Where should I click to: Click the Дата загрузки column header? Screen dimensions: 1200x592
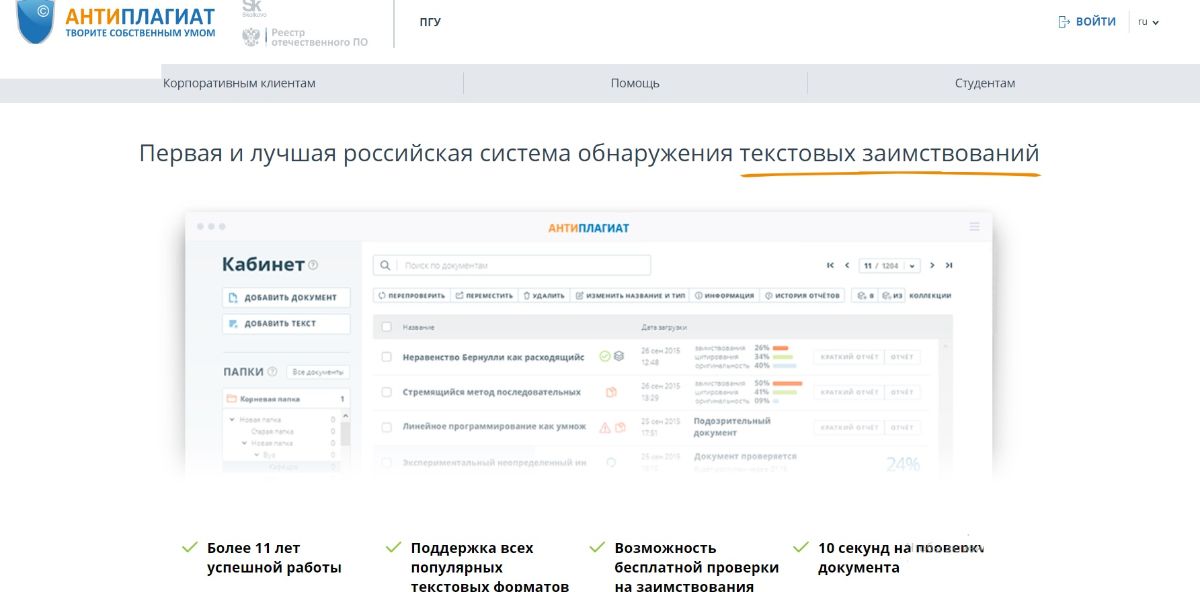click(665, 327)
